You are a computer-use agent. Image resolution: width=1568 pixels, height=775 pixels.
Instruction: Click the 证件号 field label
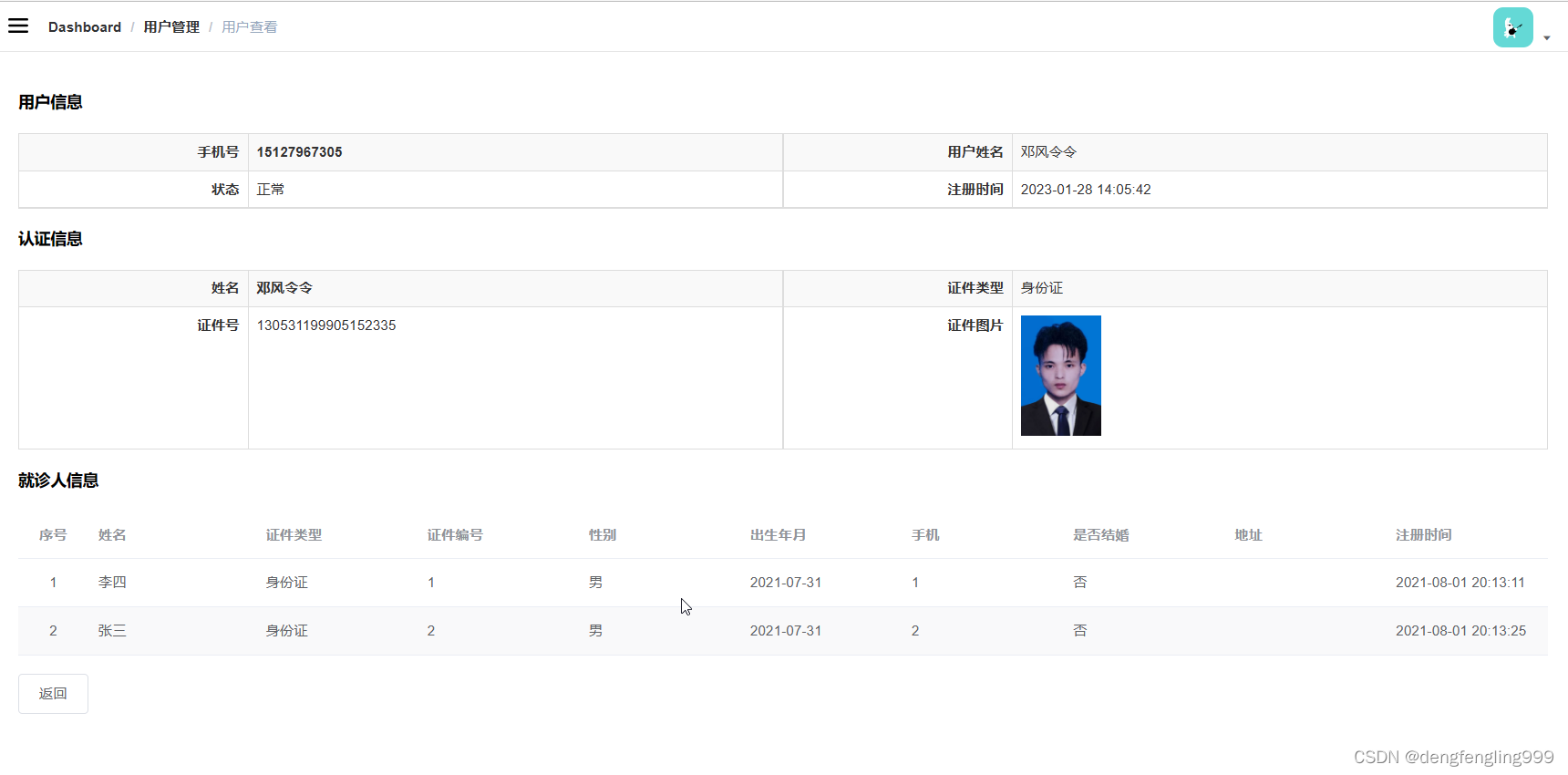[218, 325]
